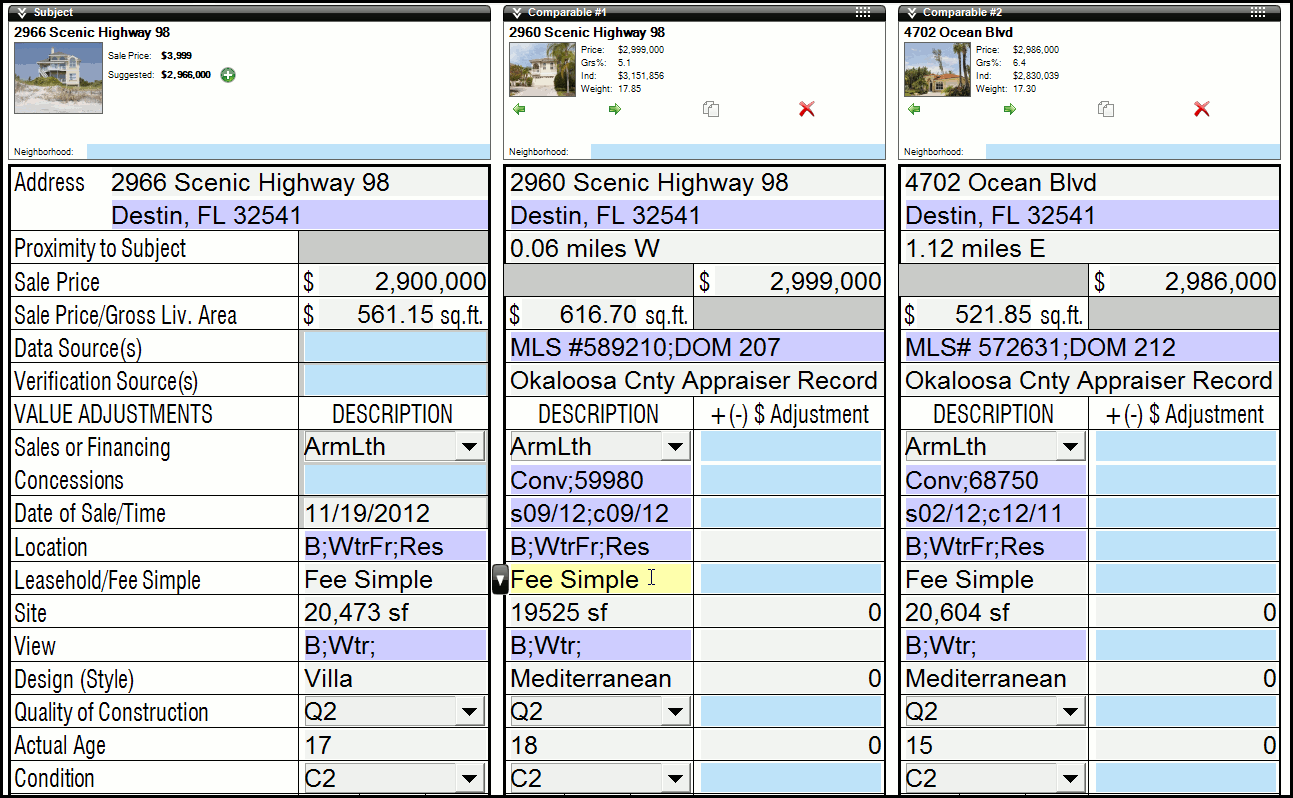1293x798 pixels.
Task: Copy Comparable #1 using the copy icon
Action: point(711,109)
